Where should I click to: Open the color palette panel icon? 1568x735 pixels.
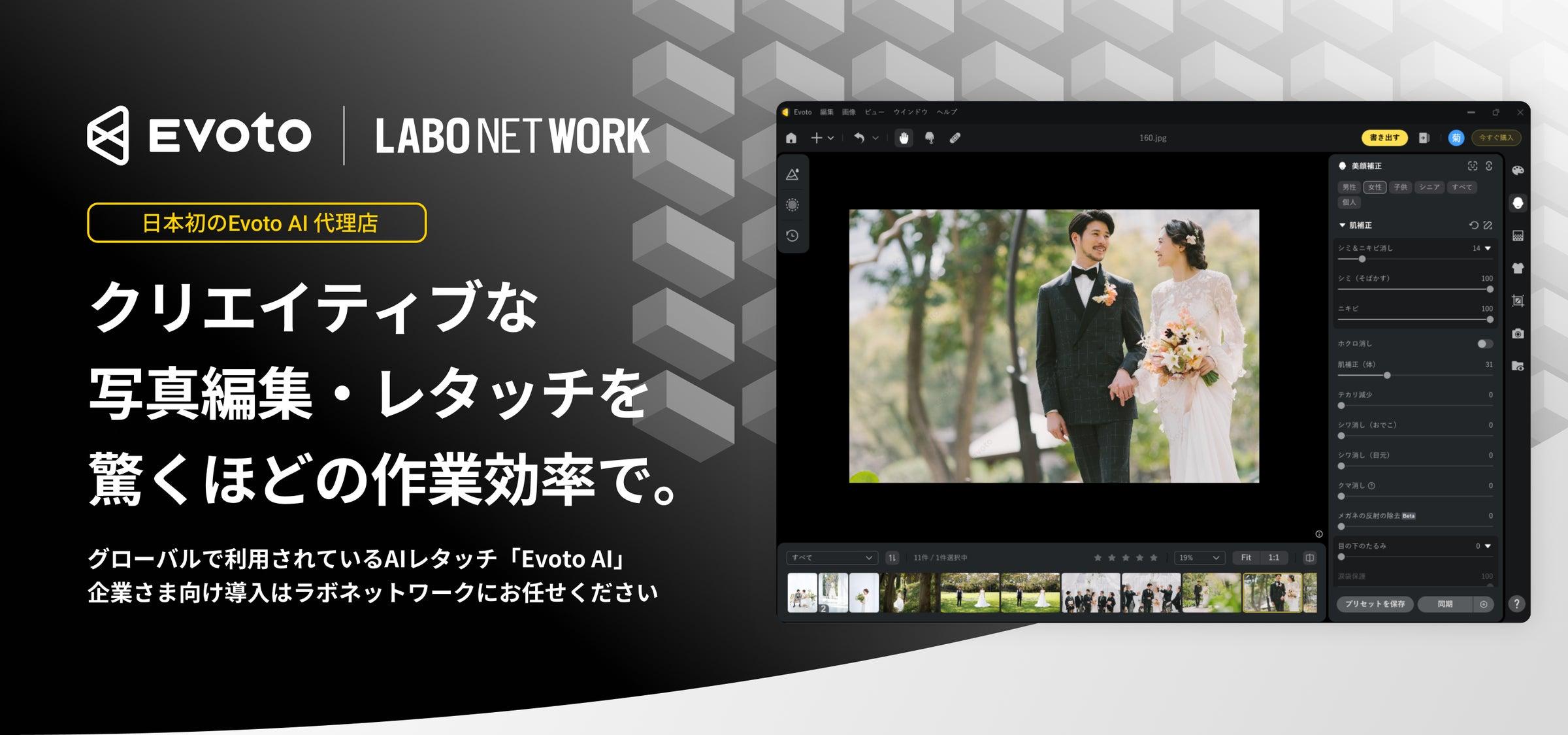[1518, 171]
